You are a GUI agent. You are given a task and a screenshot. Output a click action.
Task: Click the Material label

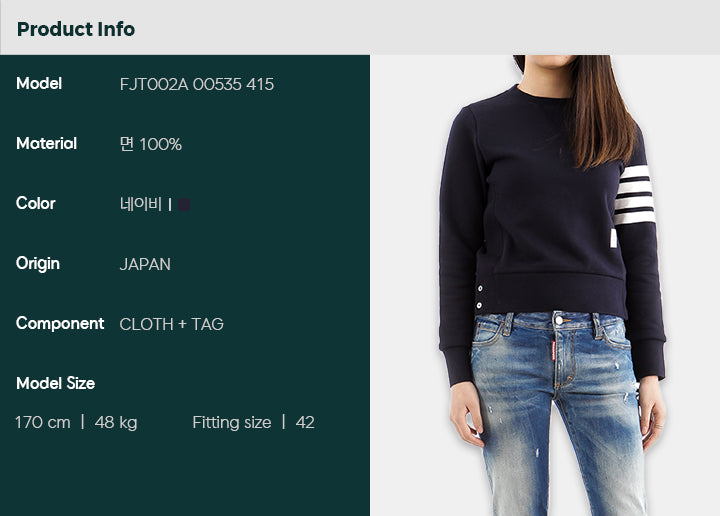[x=46, y=144]
